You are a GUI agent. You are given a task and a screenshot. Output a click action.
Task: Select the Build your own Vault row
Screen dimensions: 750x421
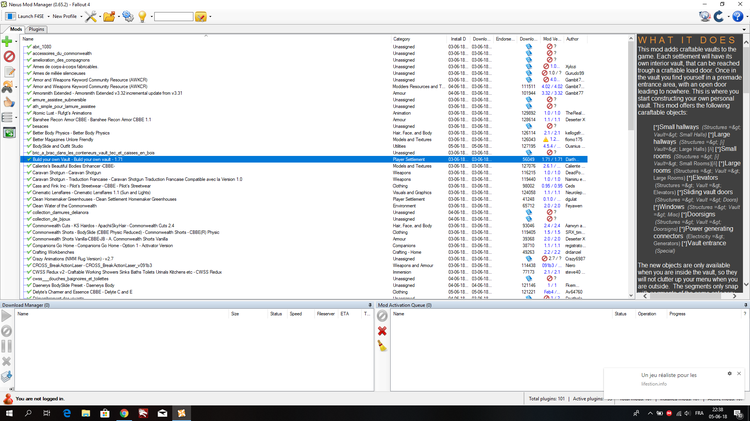coord(304,159)
